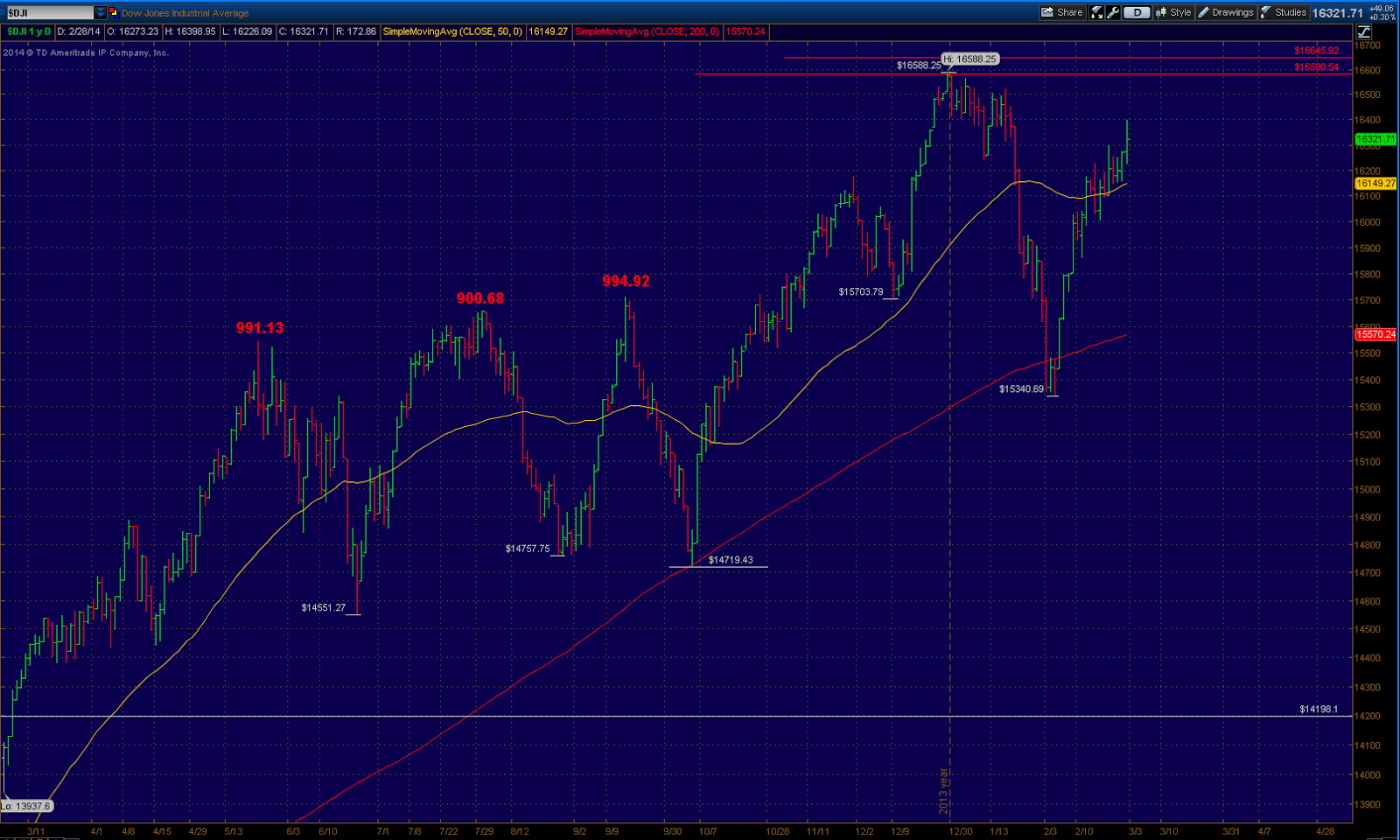The width and height of the screenshot is (1400, 840).
Task: Click the quick study flask icon
Action: pos(1096,12)
